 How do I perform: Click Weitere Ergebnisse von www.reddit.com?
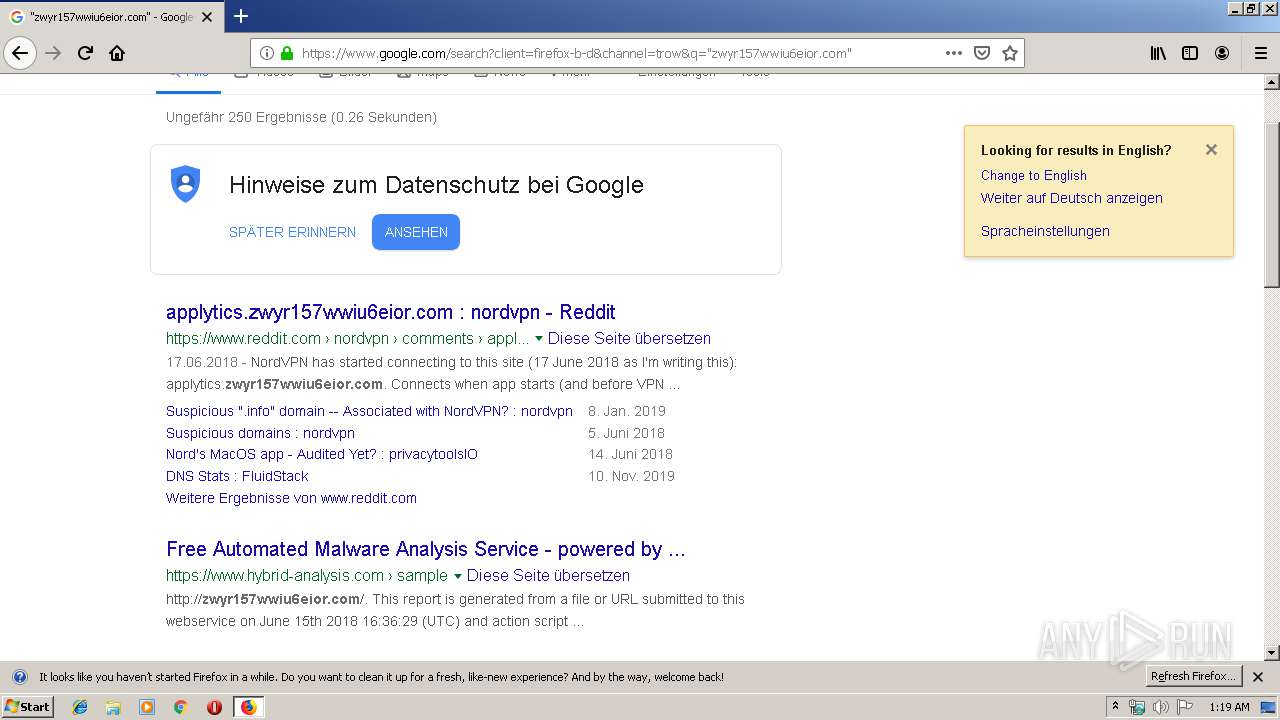291,498
